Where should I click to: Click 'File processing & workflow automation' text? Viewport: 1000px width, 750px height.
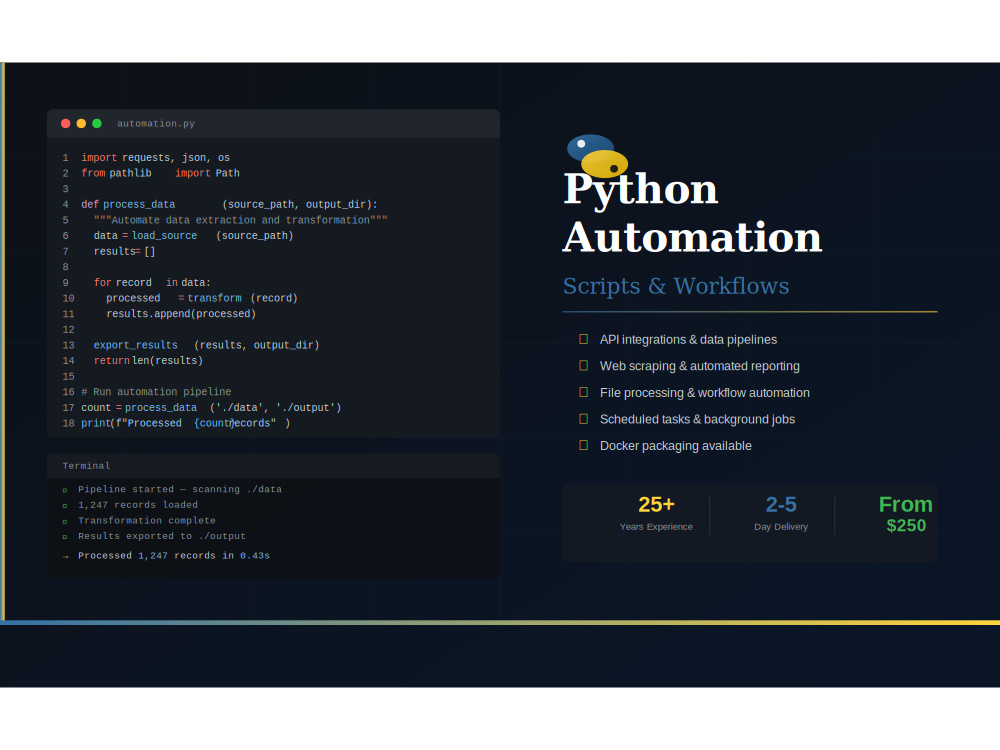[705, 392]
